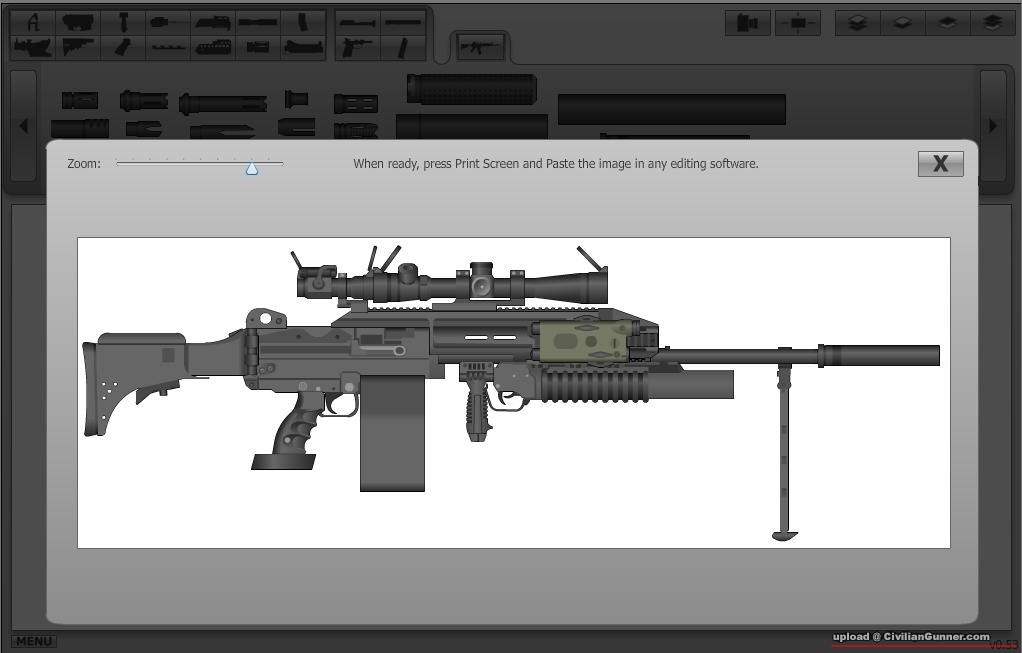Click the upload @ CivilianGunner.com link

pos(911,637)
